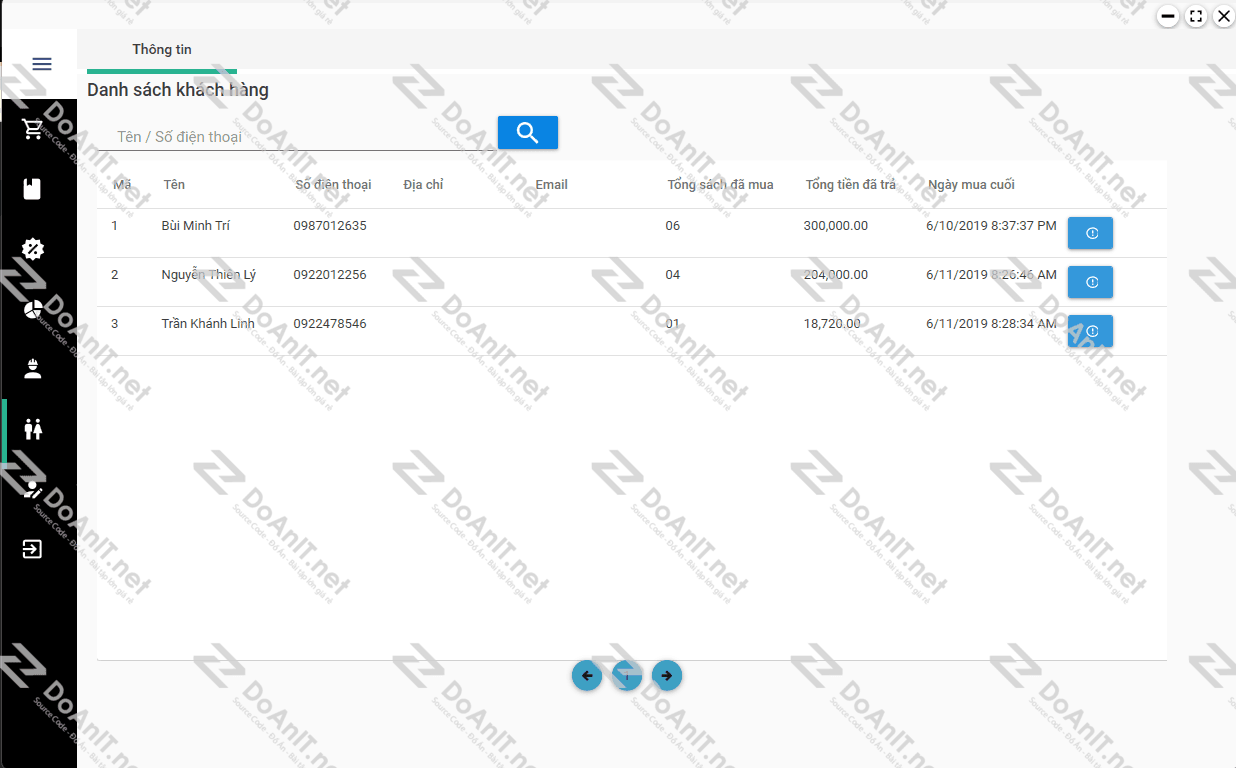Click the current page number 1
This screenshot has height=768, width=1236.
tap(627, 676)
